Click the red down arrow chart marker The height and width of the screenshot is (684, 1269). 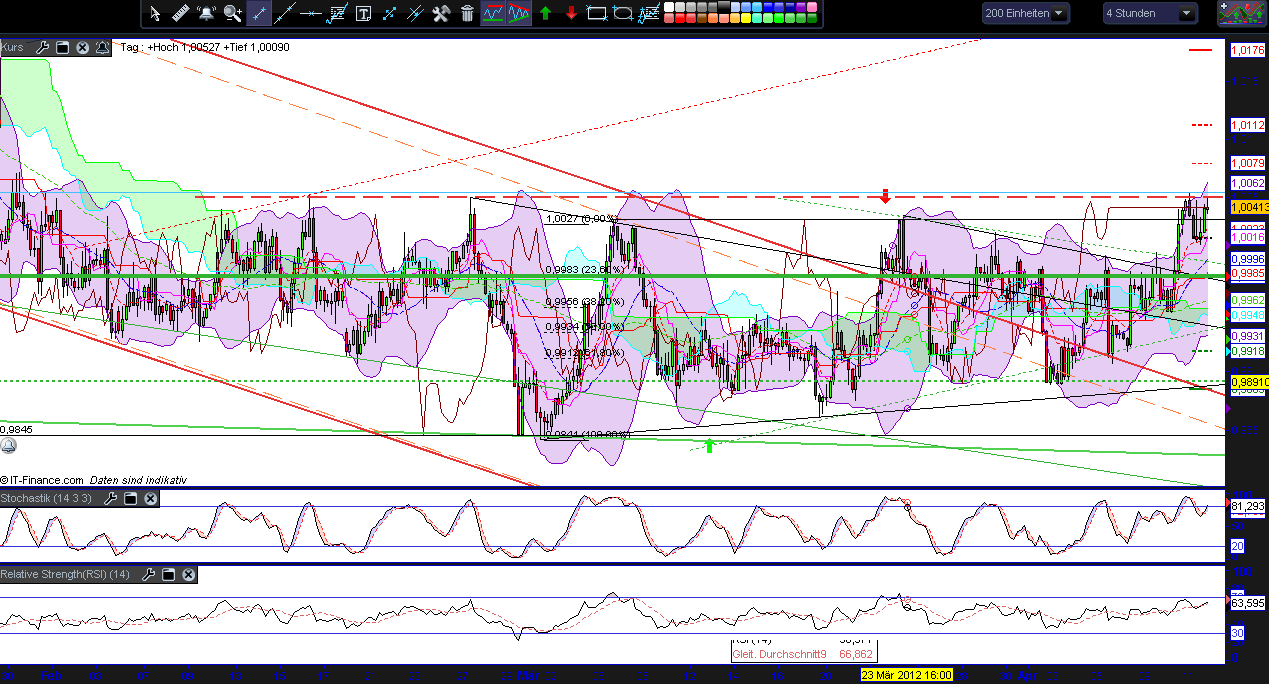885,196
